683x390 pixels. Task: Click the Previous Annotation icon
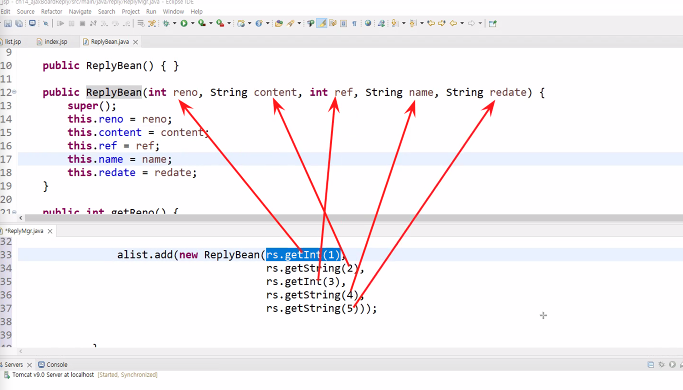coord(413,24)
